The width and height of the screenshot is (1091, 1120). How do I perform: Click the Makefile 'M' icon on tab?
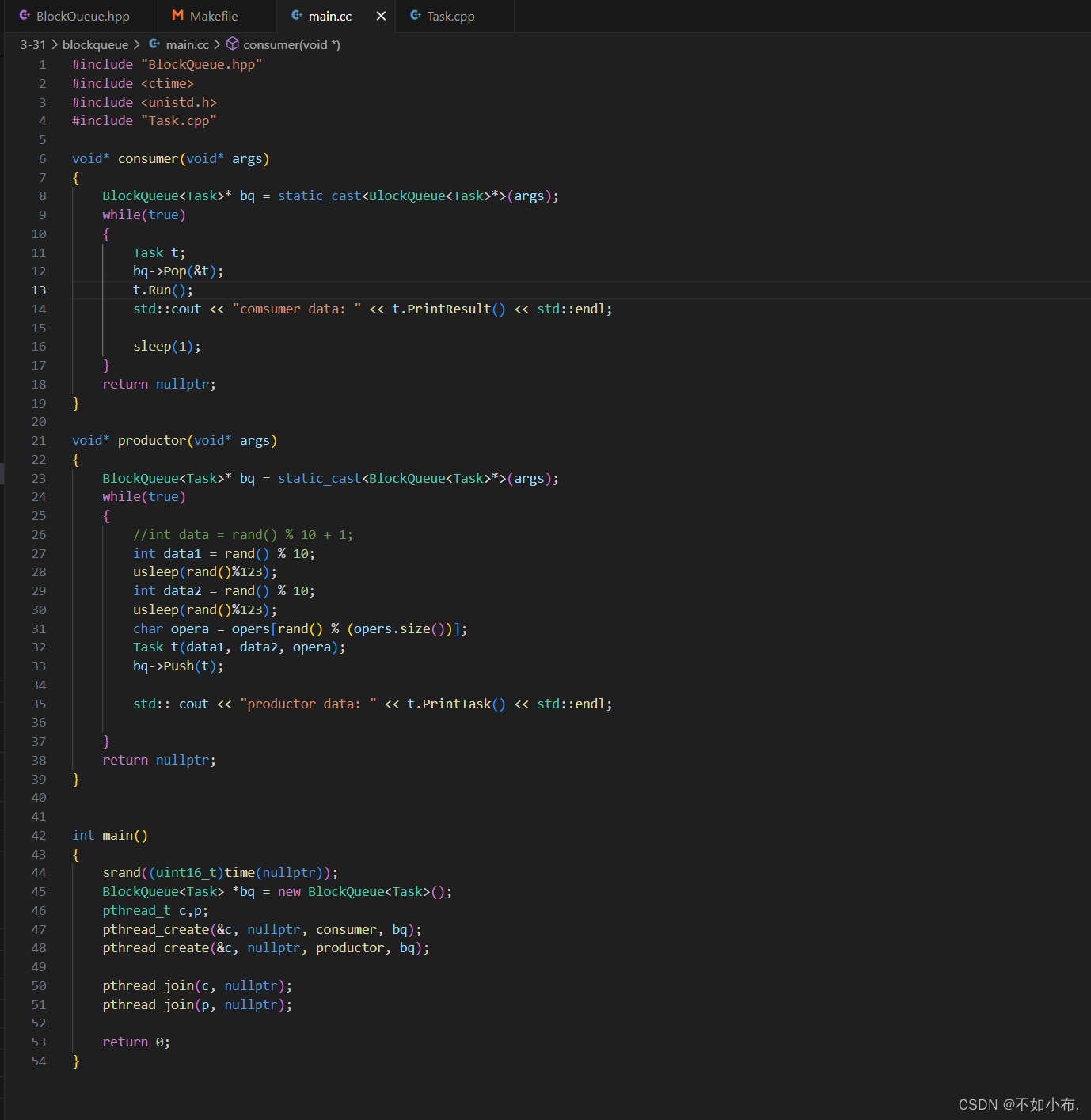point(178,16)
